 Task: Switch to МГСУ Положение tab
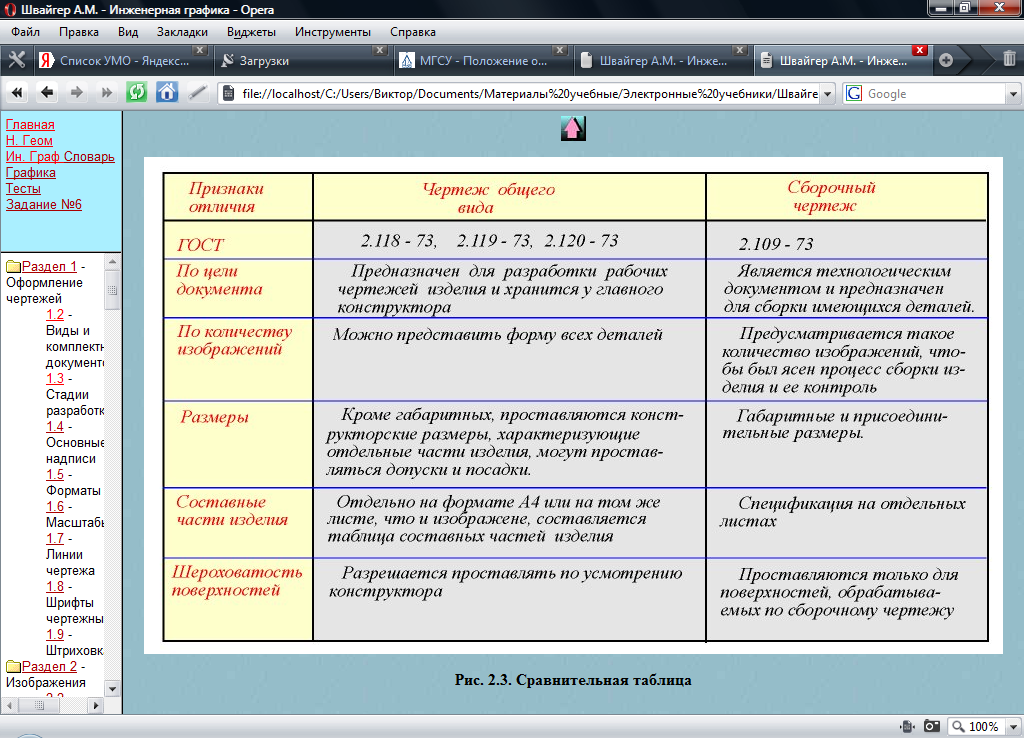click(482, 61)
